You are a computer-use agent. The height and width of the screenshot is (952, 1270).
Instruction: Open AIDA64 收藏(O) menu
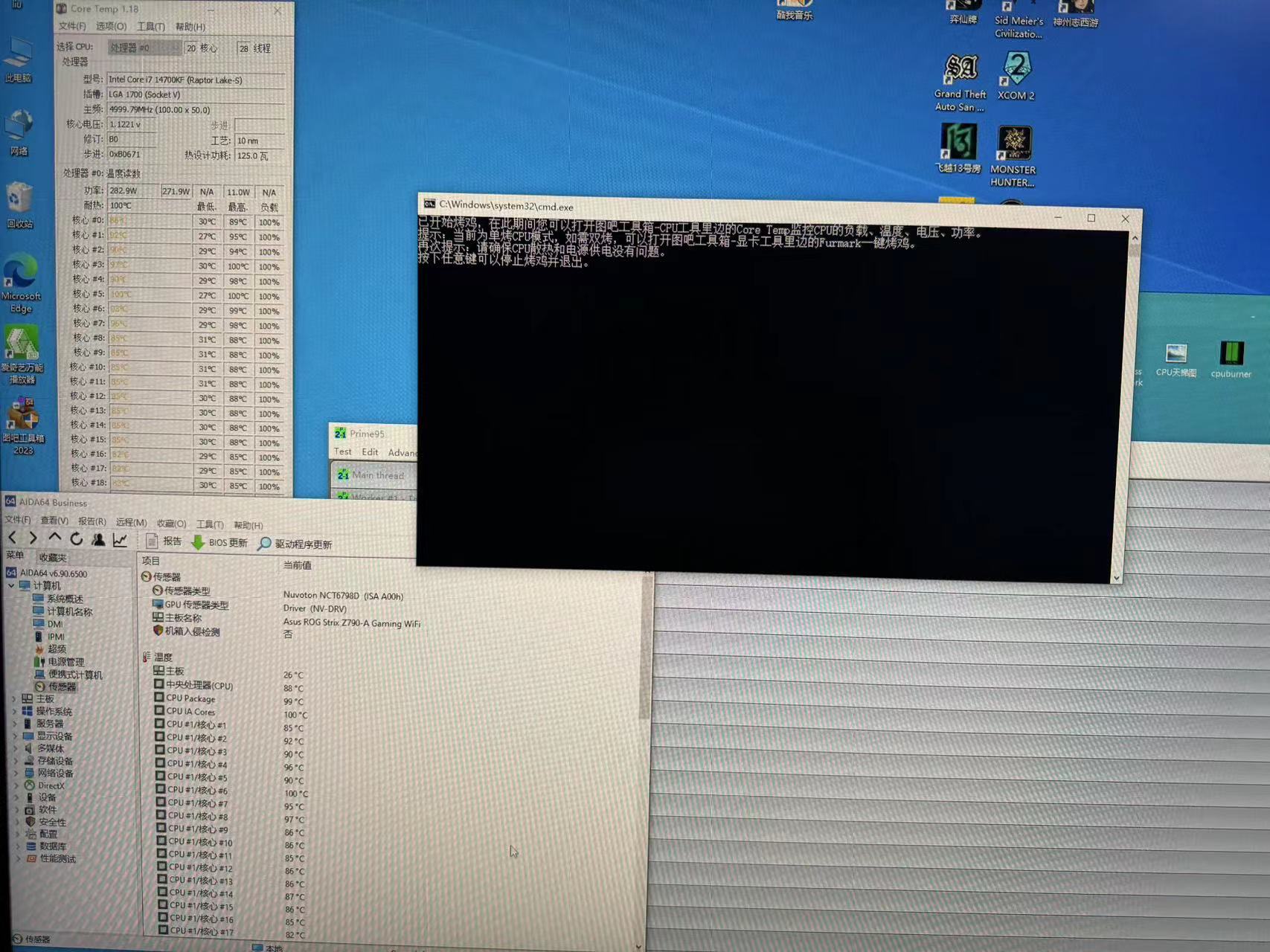pyautogui.click(x=171, y=524)
